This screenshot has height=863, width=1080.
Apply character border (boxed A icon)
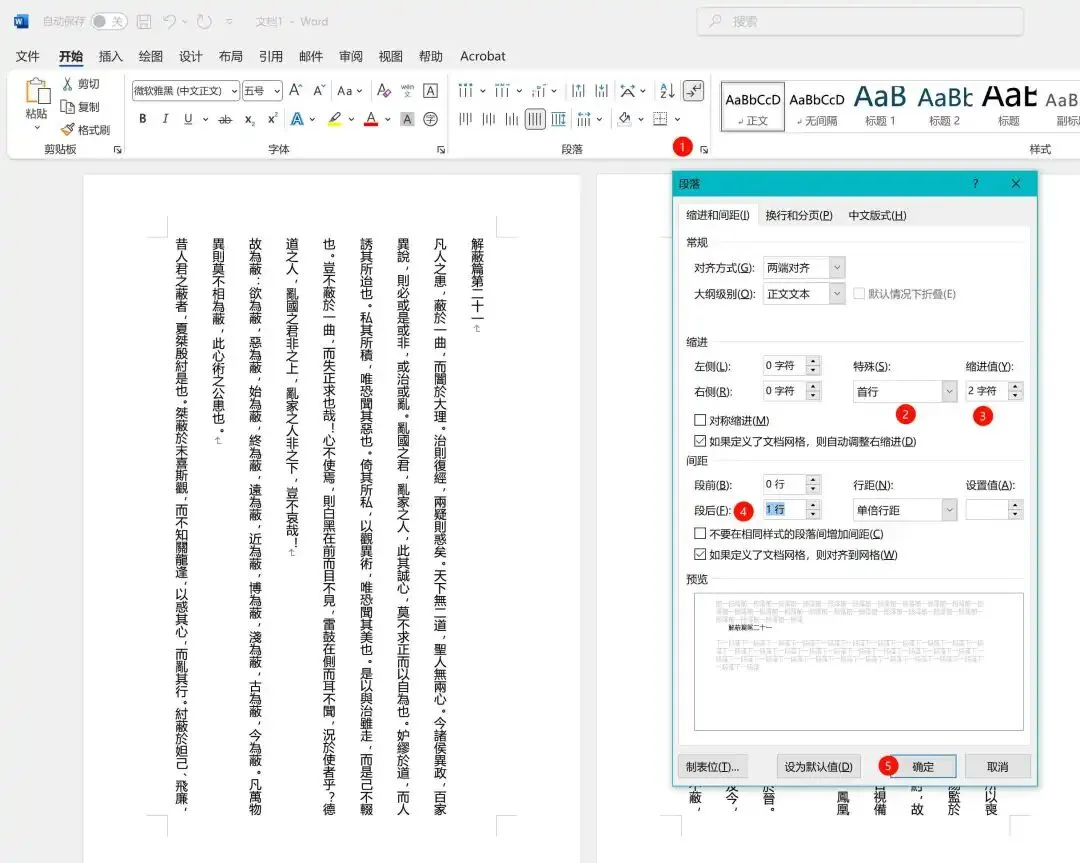point(430,90)
